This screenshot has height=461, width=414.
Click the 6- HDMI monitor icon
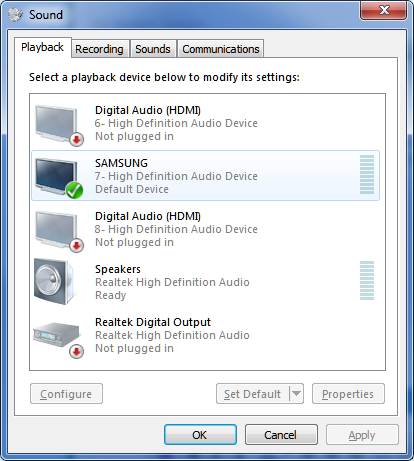(x=57, y=123)
